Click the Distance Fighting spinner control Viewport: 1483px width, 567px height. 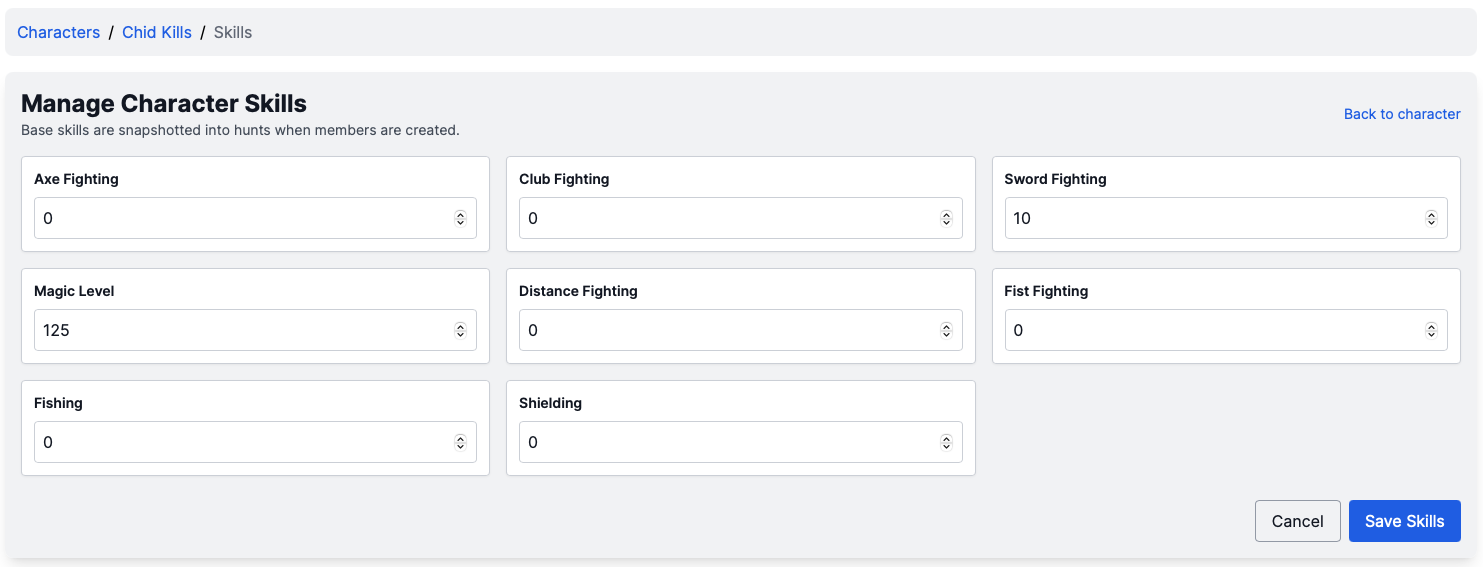pyautogui.click(x=945, y=330)
